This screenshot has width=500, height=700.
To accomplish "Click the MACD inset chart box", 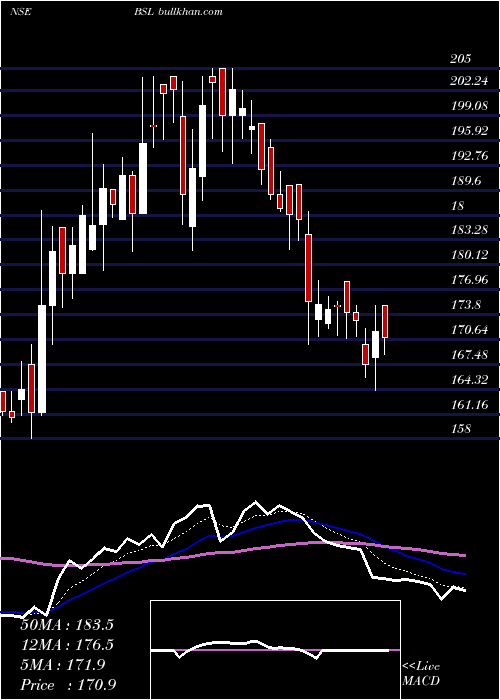I will point(275,650).
